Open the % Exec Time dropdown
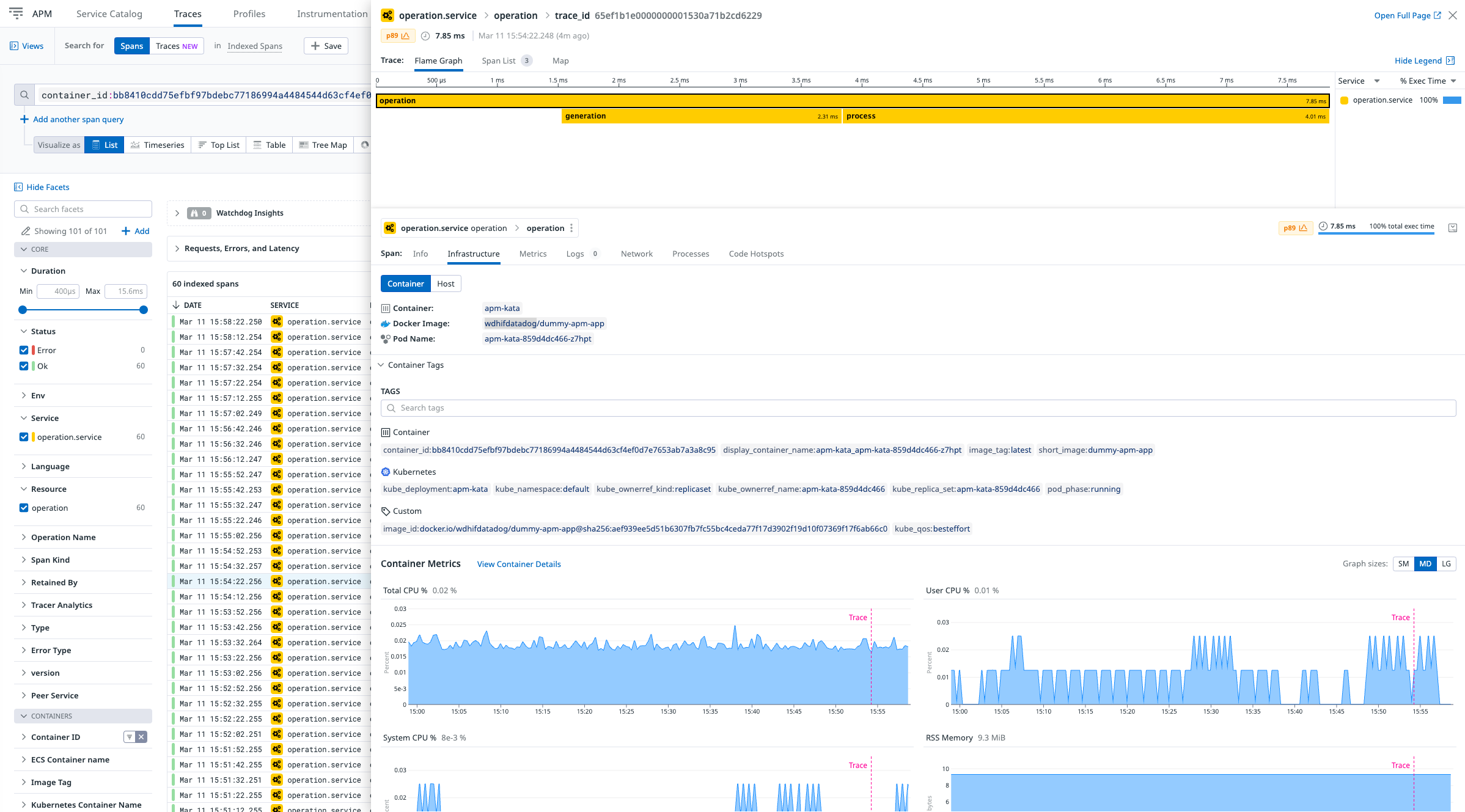The width and height of the screenshot is (1465, 812). [x=1426, y=80]
